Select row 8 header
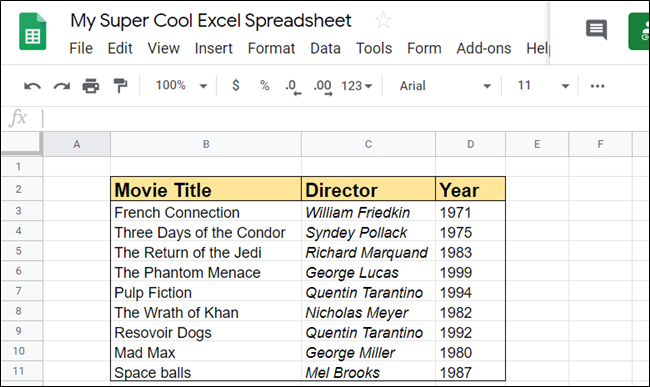The height and width of the screenshot is (387, 650). click(x=22, y=311)
